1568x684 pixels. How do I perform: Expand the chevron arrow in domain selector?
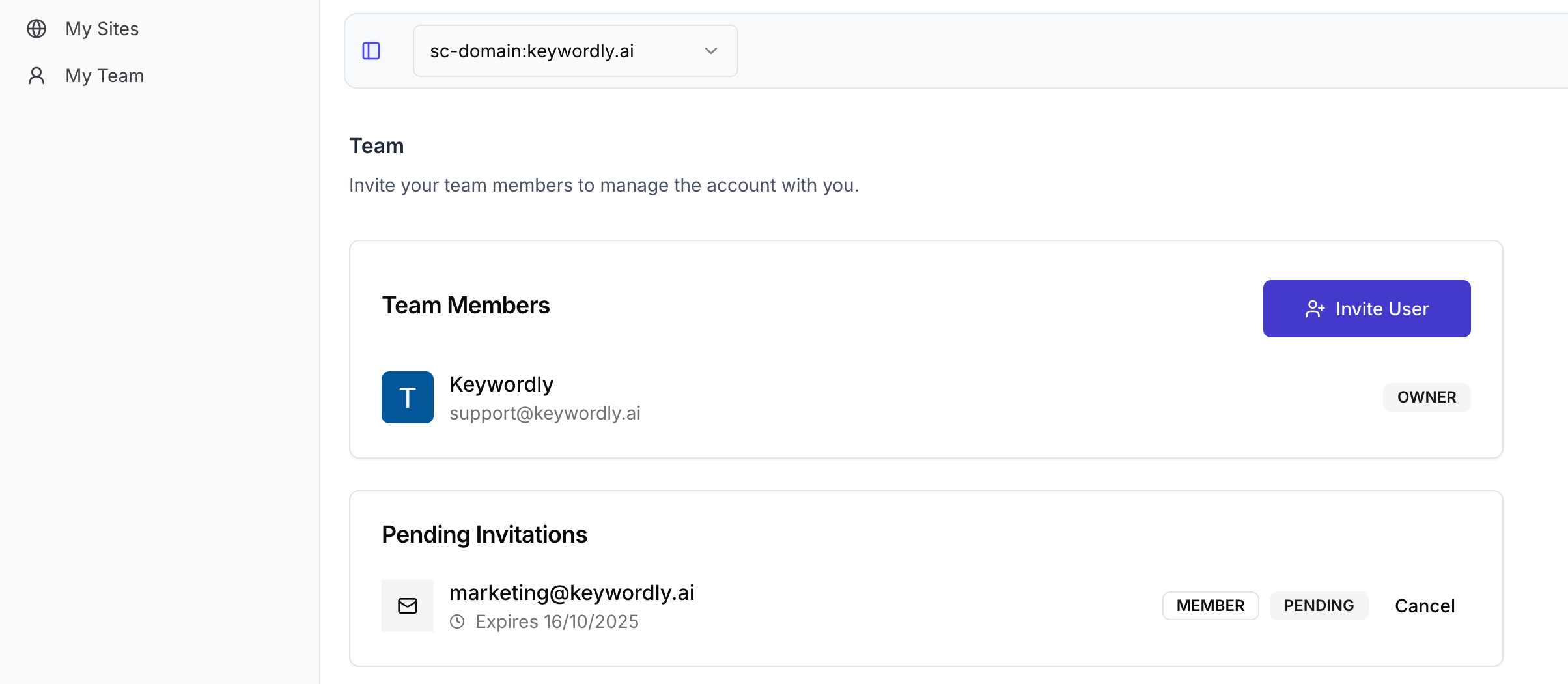(711, 51)
